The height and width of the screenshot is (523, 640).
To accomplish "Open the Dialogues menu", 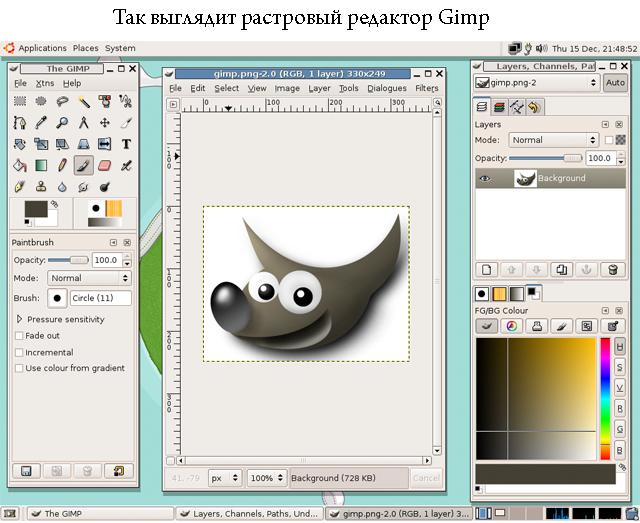I will 387,88.
